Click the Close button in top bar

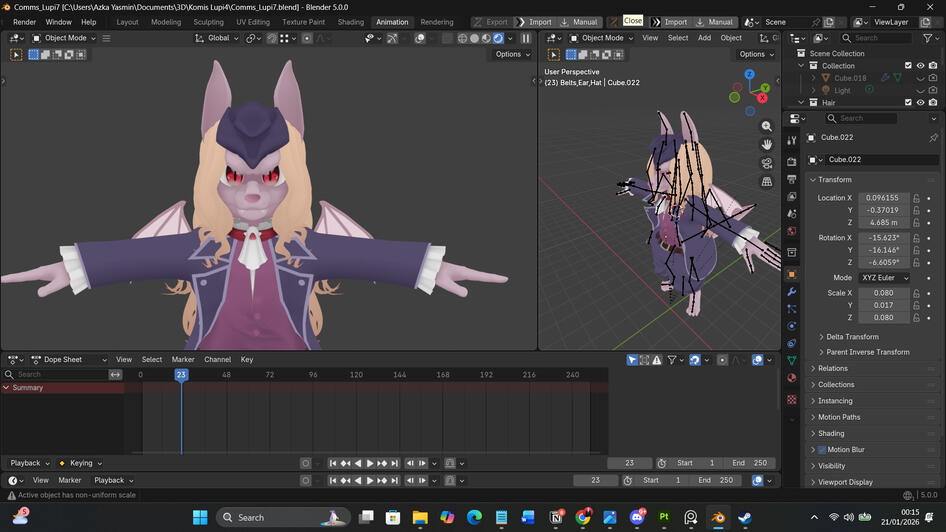pyautogui.click(x=633, y=21)
